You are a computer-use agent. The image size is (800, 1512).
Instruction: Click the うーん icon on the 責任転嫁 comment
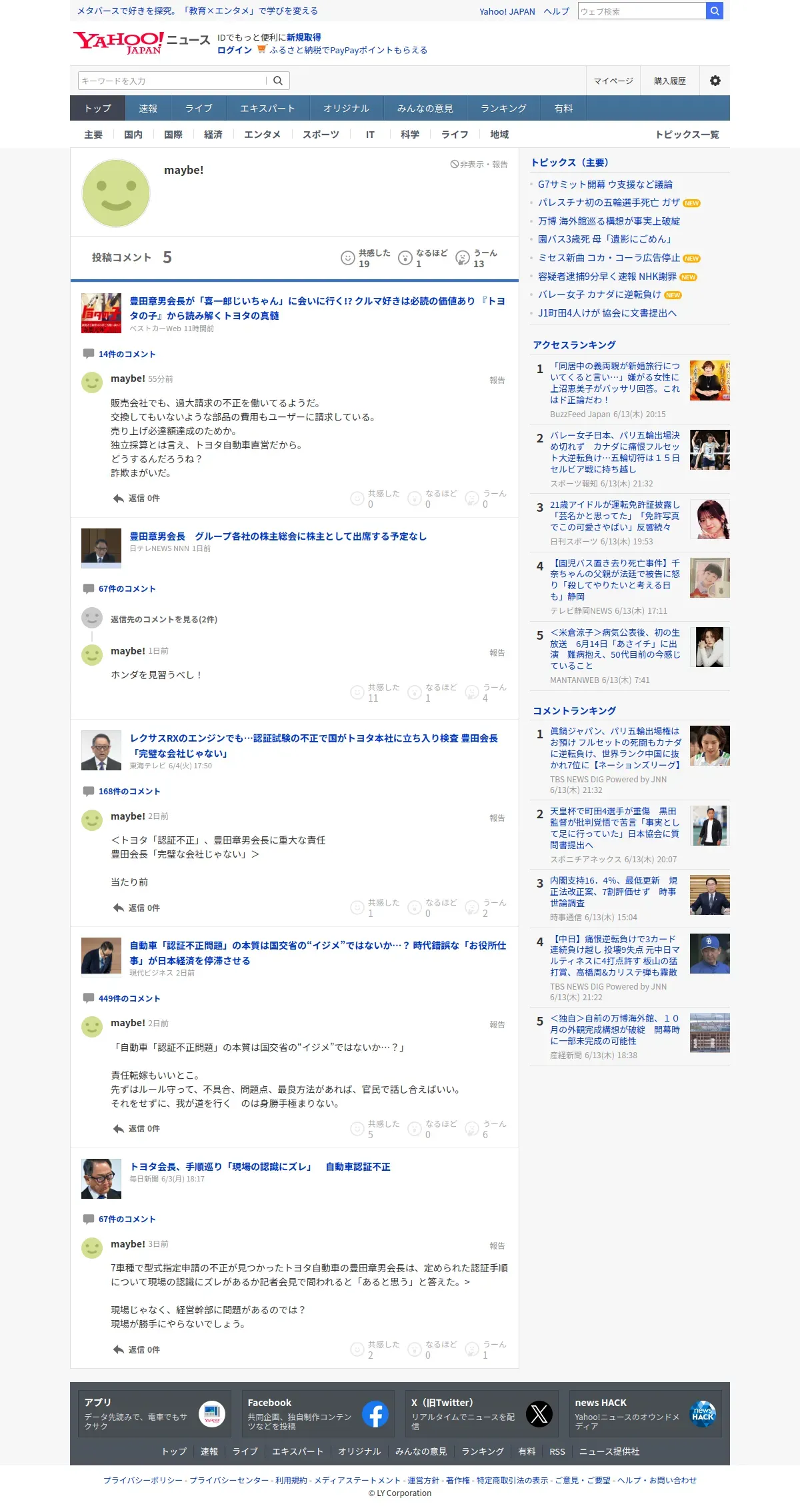[472, 1128]
